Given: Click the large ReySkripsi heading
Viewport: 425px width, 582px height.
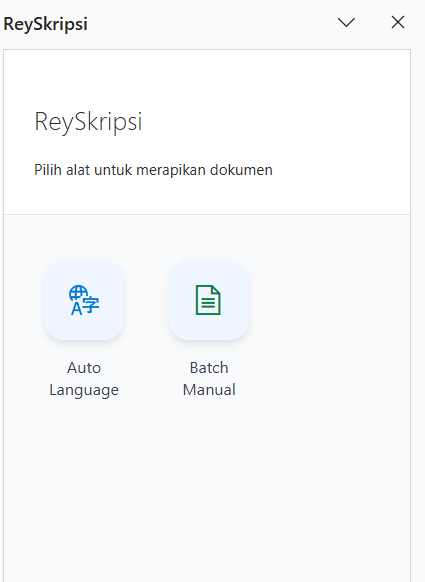Looking at the screenshot, I should tap(88, 122).
